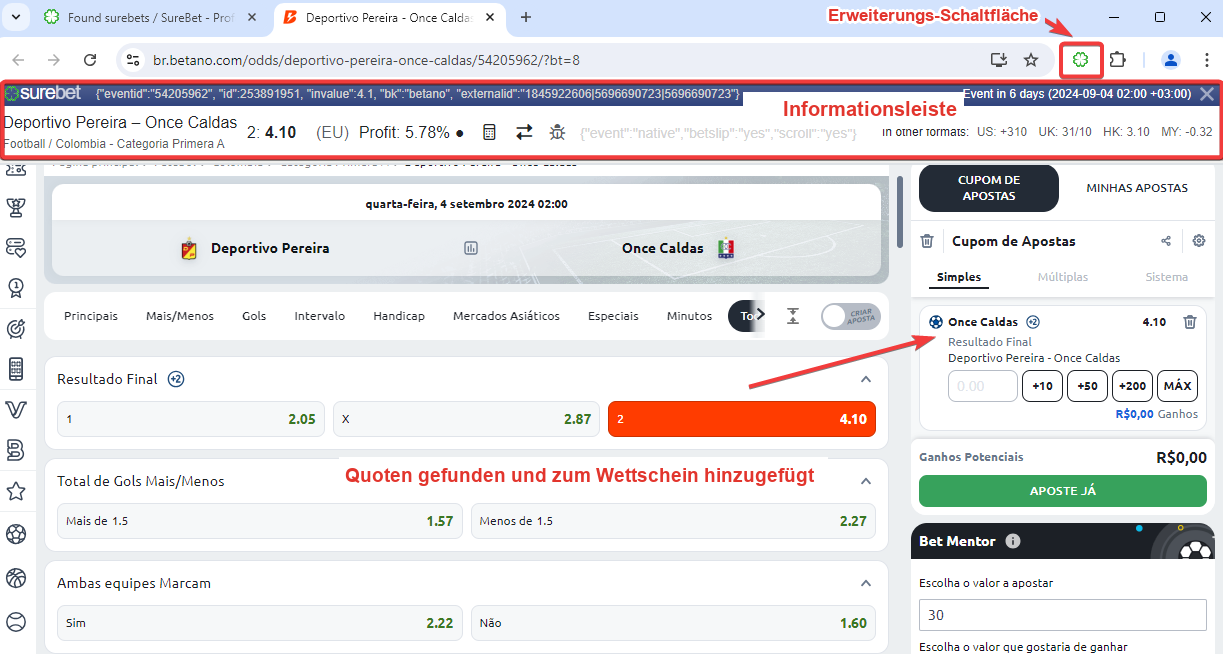Image resolution: width=1223 pixels, height=654 pixels.
Task: Click the +2 badge beside Resultado Final
Action: coord(176,379)
